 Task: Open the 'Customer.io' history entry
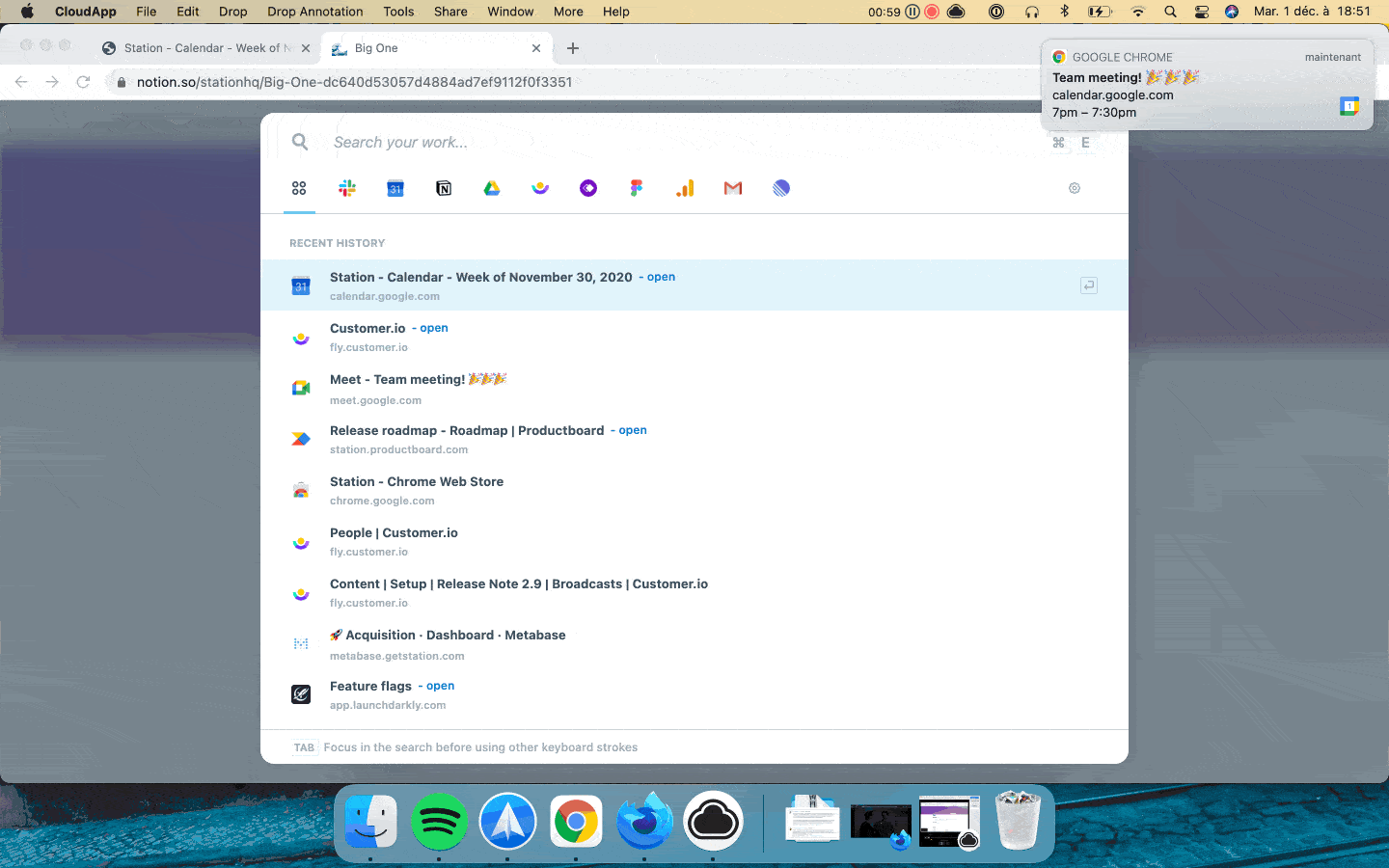click(694, 337)
